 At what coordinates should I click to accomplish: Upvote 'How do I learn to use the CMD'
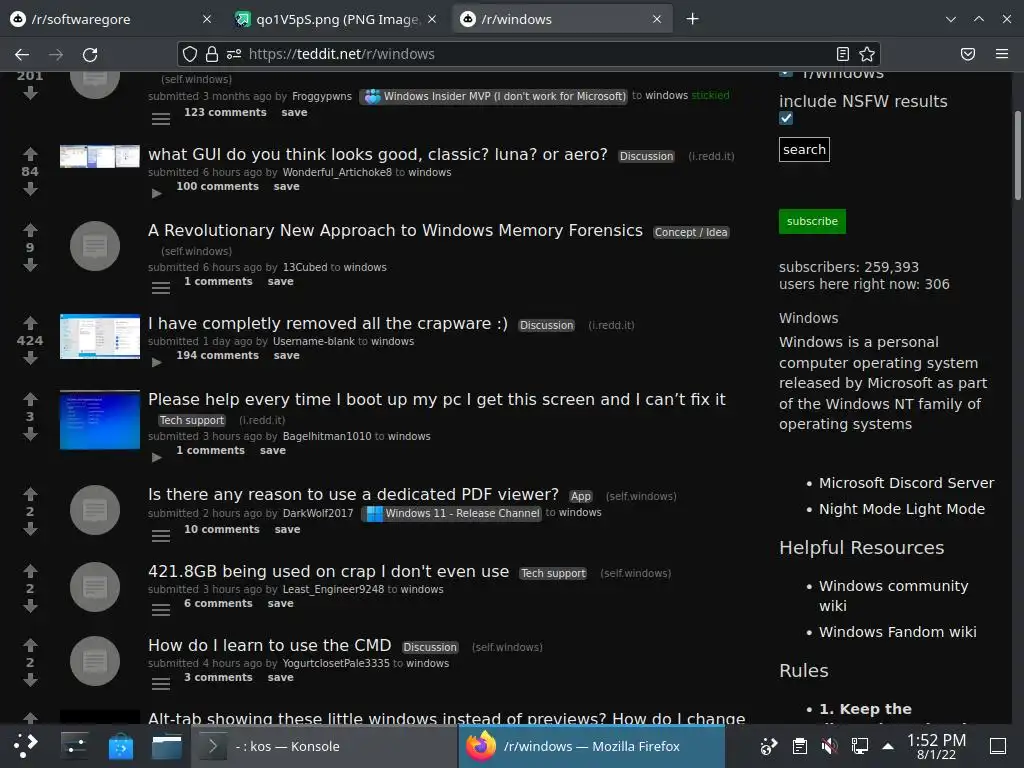tap(30, 645)
